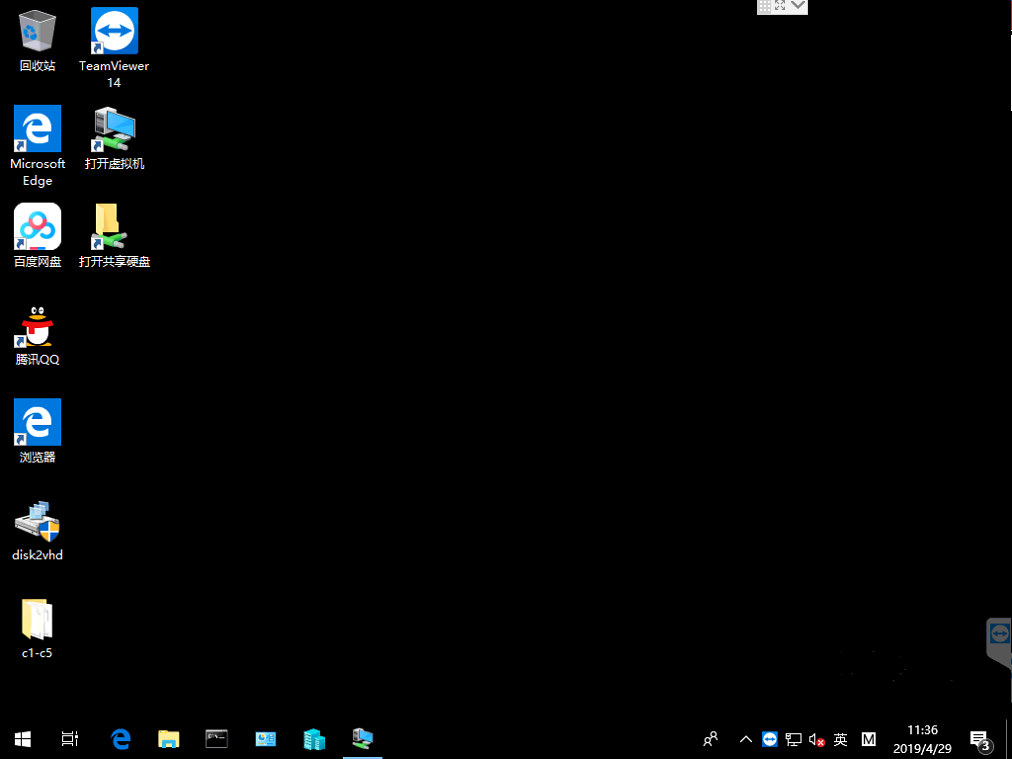This screenshot has height=759, width=1012.
Task: Open the Command Prompt taskbar icon
Action: (x=216, y=738)
